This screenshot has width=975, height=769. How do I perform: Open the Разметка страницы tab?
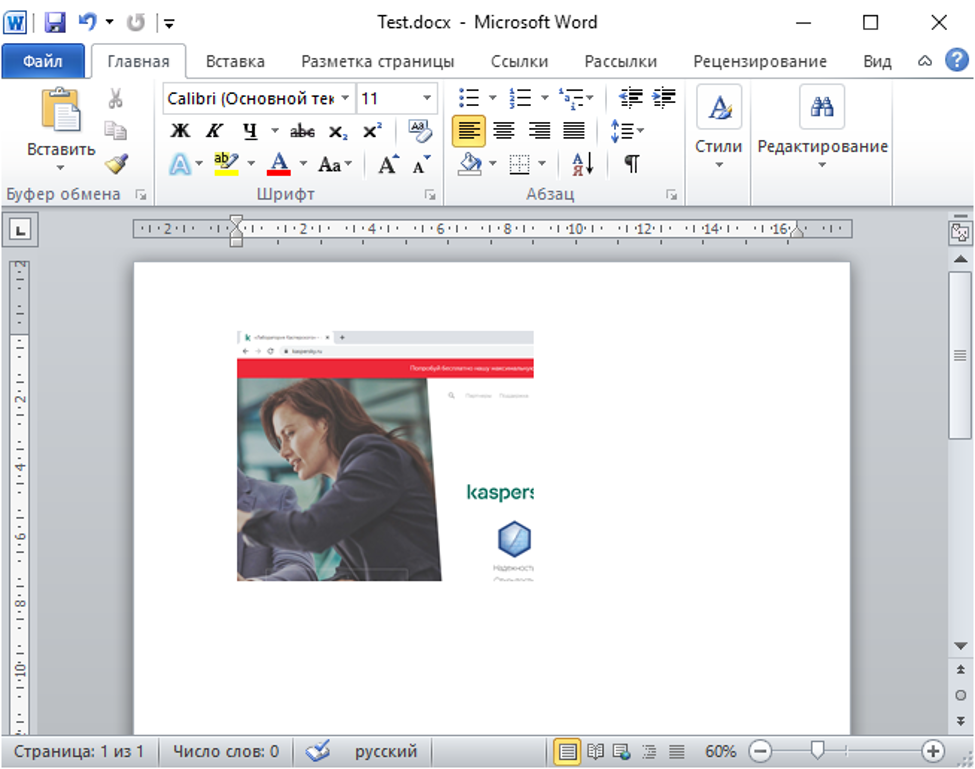pyautogui.click(x=377, y=61)
